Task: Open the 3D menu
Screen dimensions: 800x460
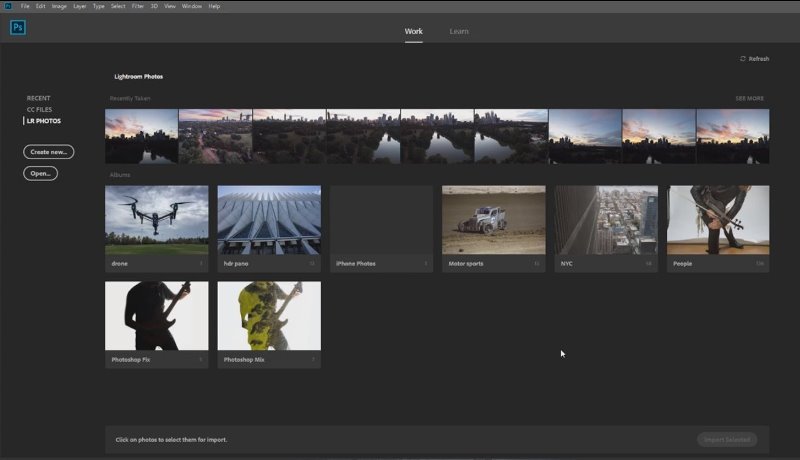Action: pyautogui.click(x=154, y=6)
